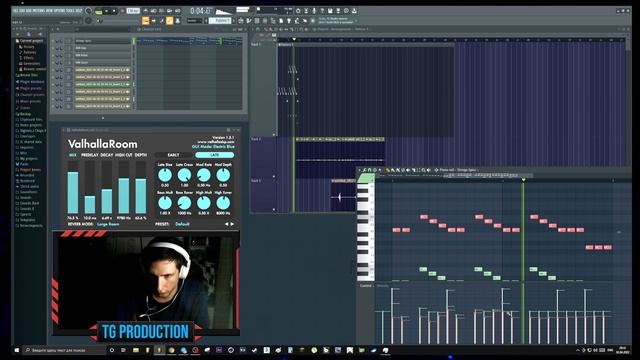Adjust the Decay slider in ValhallaRoom
Viewport: 640px width, 360px height.
(107, 188)
